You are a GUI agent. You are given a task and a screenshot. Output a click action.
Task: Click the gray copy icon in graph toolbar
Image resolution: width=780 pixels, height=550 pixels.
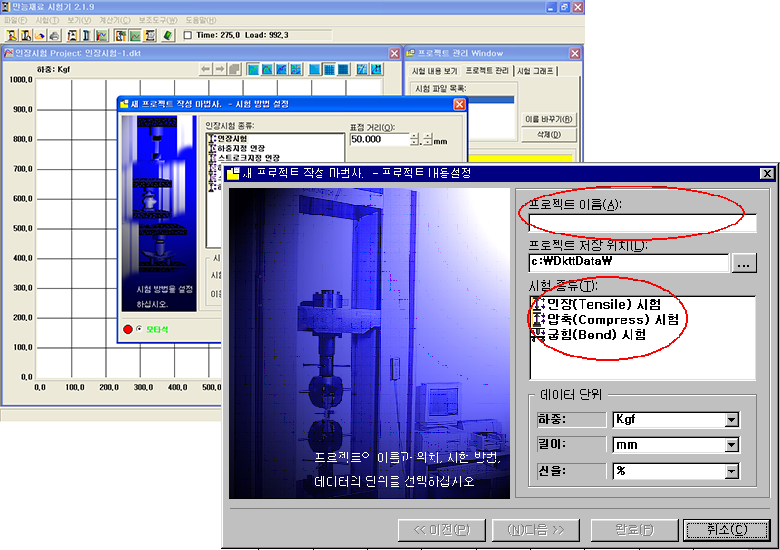[234, 69]
